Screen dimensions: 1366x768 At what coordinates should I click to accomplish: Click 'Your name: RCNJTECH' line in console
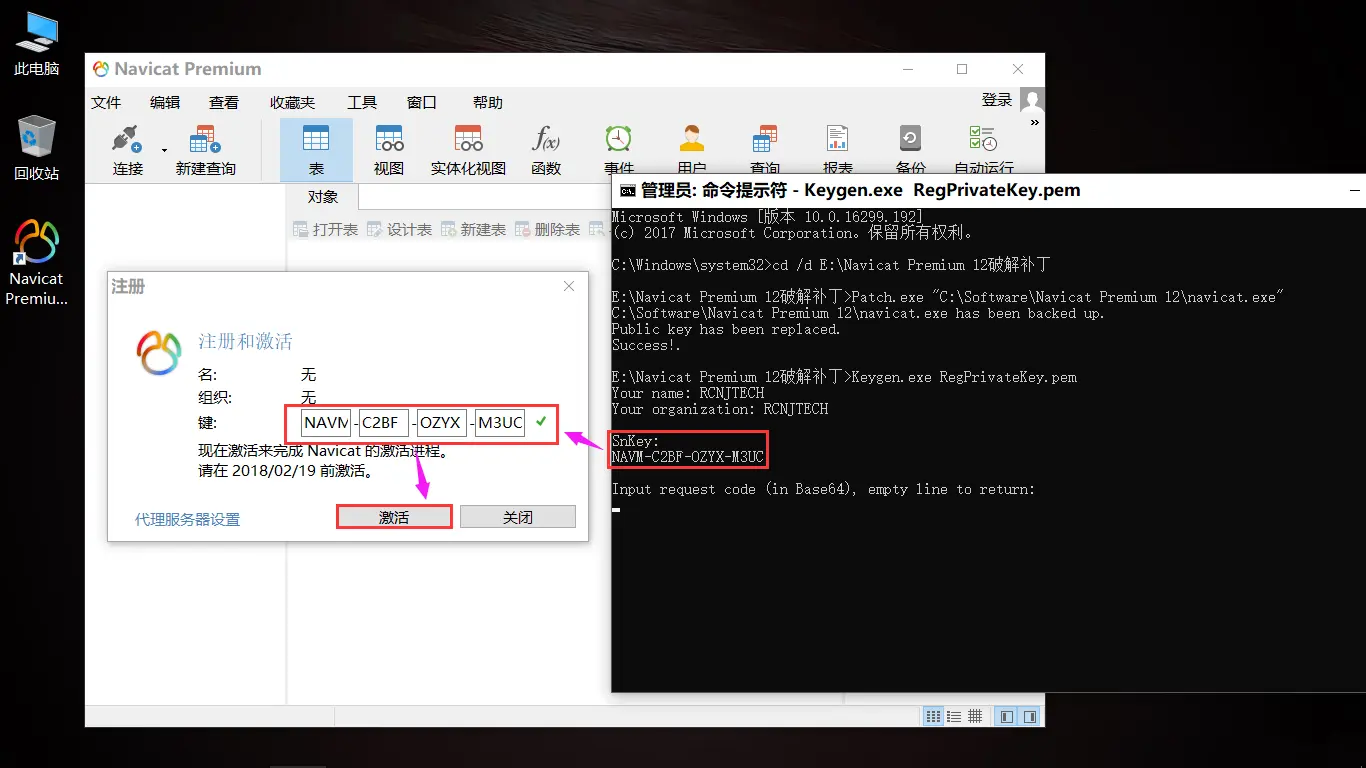click(x=688, y=393)
